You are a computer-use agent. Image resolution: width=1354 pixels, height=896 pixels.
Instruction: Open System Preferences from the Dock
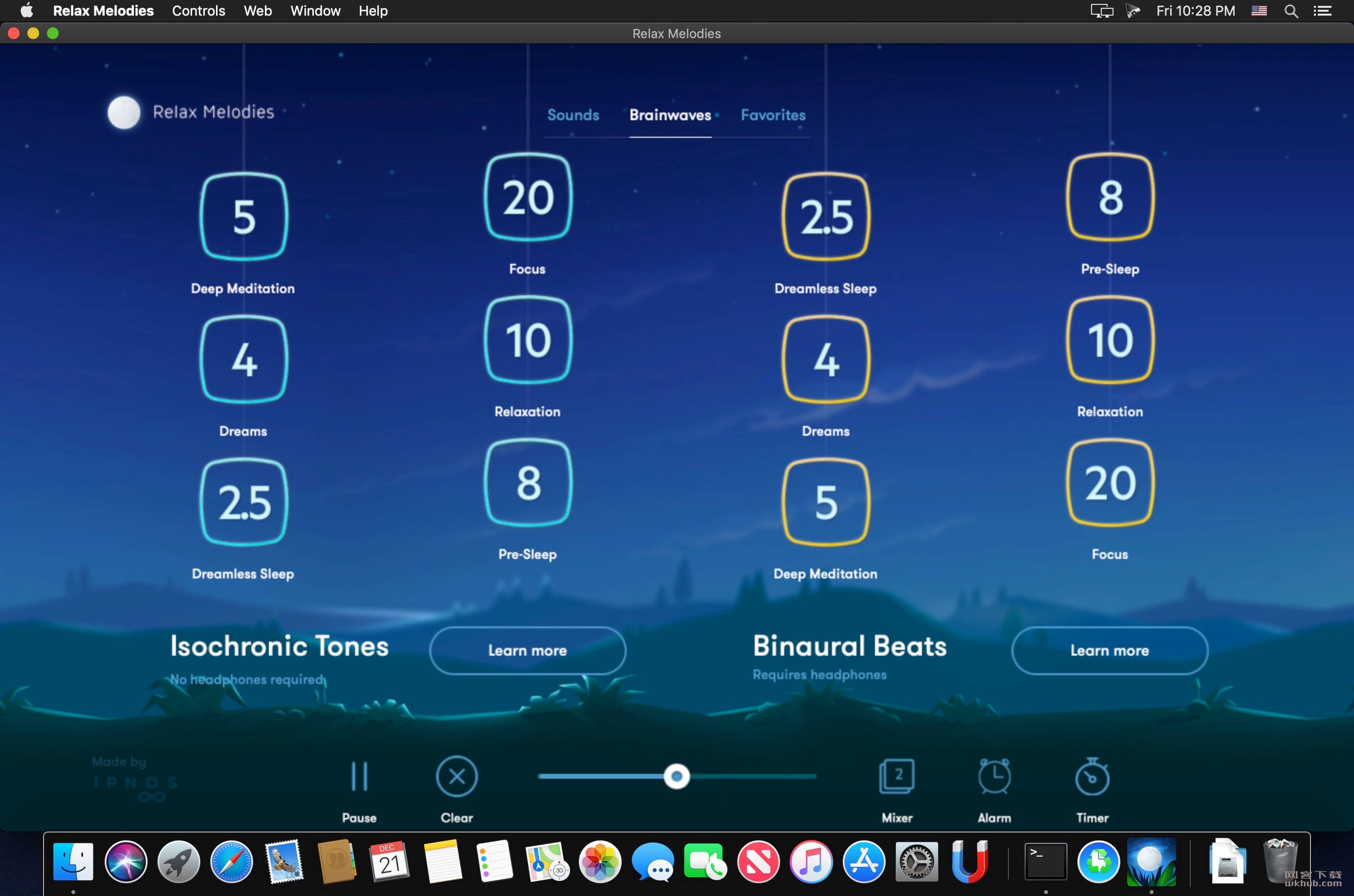click(x=917, y=862)
